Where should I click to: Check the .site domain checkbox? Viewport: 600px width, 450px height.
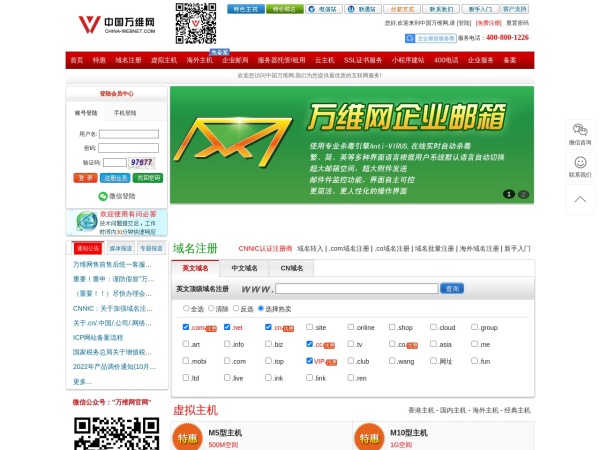309,327
